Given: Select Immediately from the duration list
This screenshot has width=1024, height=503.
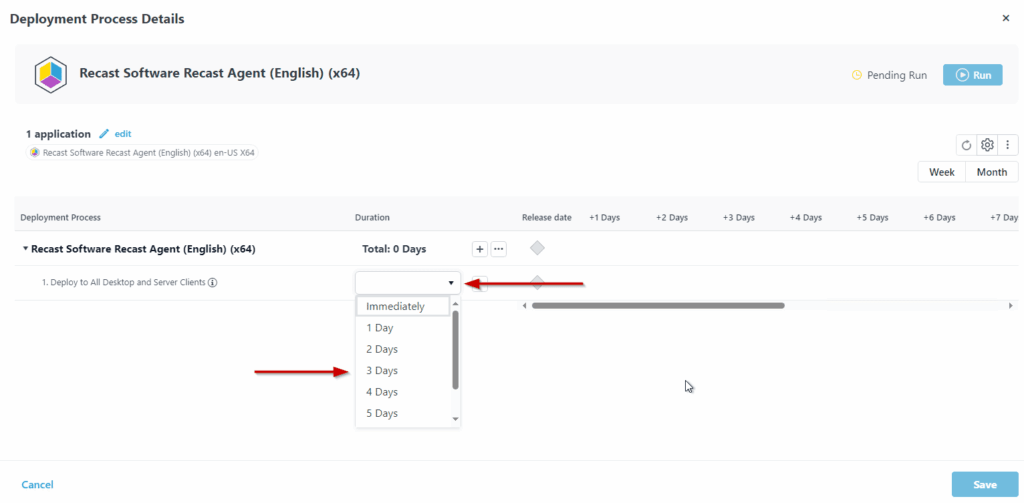Looking at the screenshot, I should pyautogui.click(x=395, y=306).
